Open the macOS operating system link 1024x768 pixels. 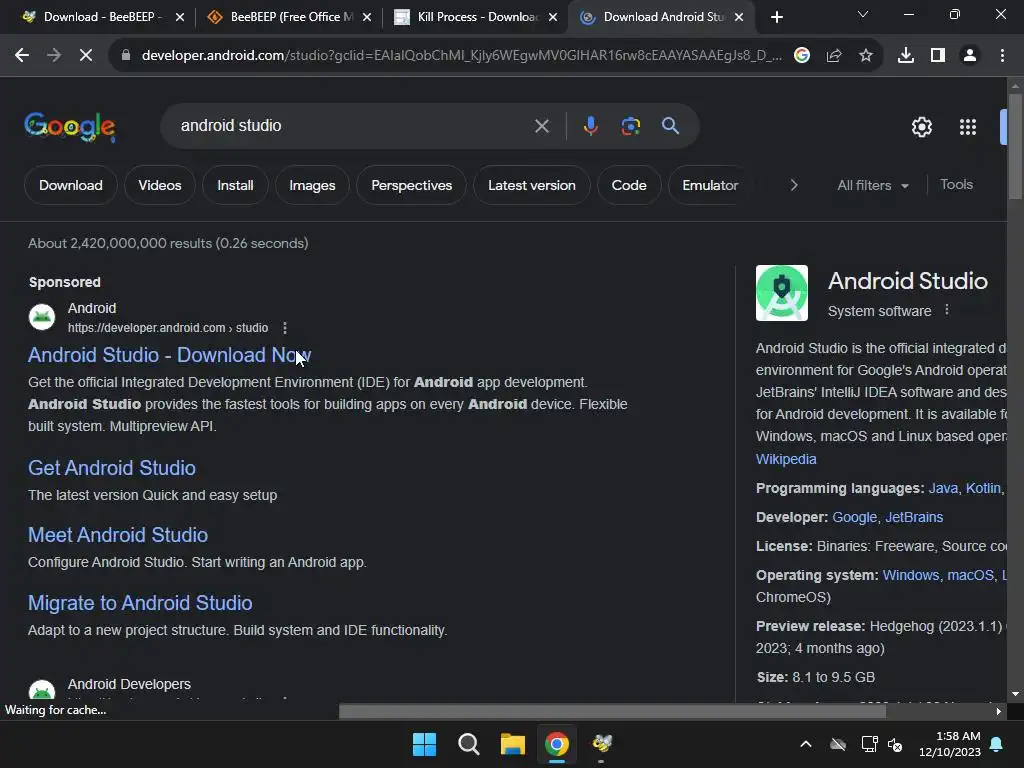(970, 575)
